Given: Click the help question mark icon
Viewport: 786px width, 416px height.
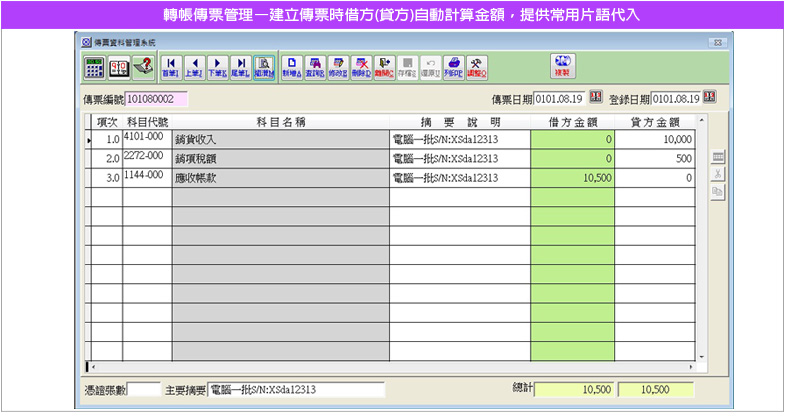Looking at the screenshot, I should (142, 68).
